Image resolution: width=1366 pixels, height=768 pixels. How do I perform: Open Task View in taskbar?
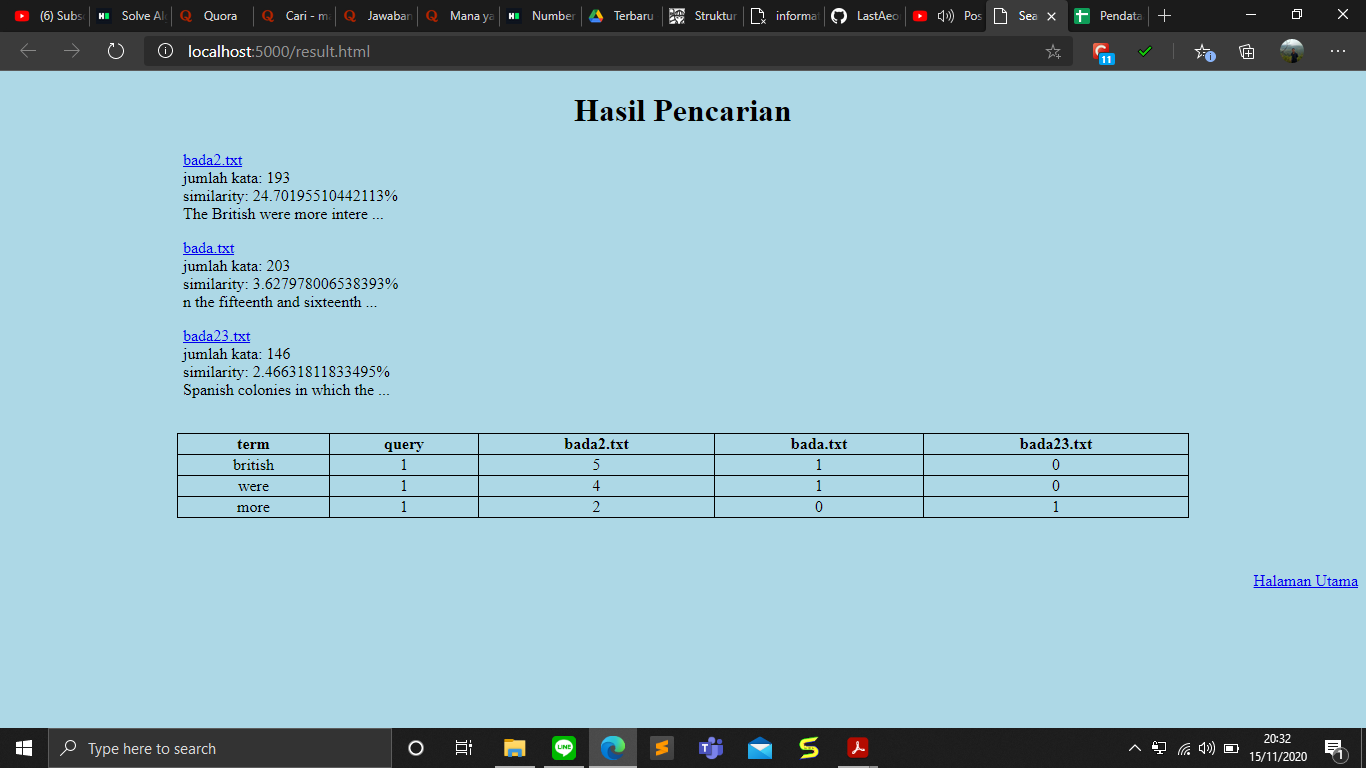coord(463,748)
